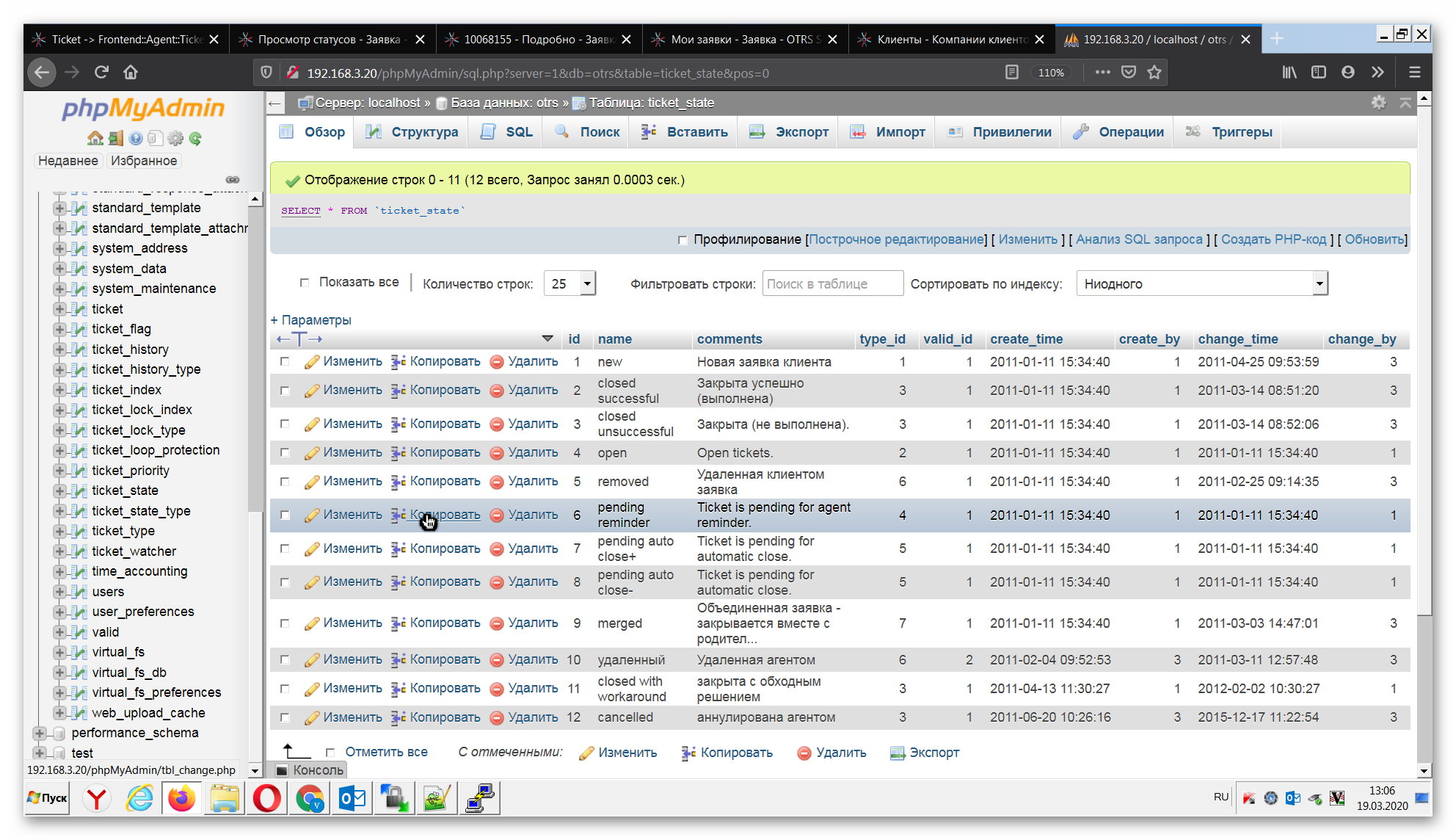
Task: Click the phpMyAdmin log out door icon
Action: click(x=115, y=138)
